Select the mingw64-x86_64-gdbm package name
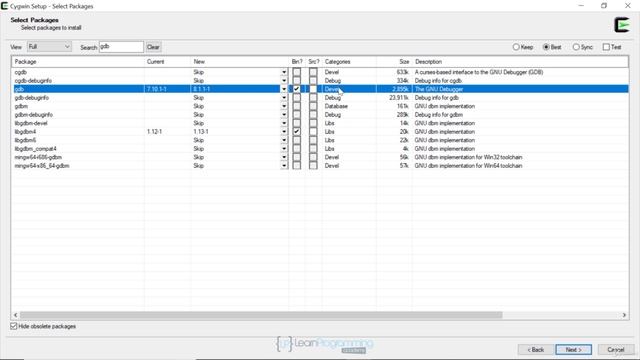The width and height of the screenshot is (640, 360). click(42, 166)
